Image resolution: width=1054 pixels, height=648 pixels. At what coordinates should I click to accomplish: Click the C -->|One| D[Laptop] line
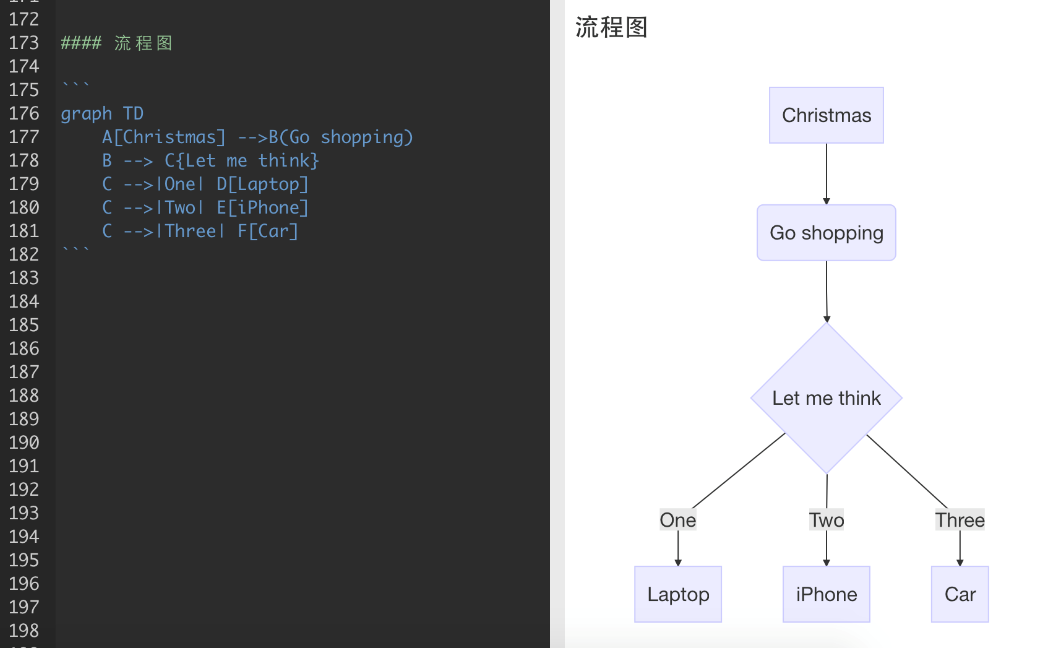205,184
